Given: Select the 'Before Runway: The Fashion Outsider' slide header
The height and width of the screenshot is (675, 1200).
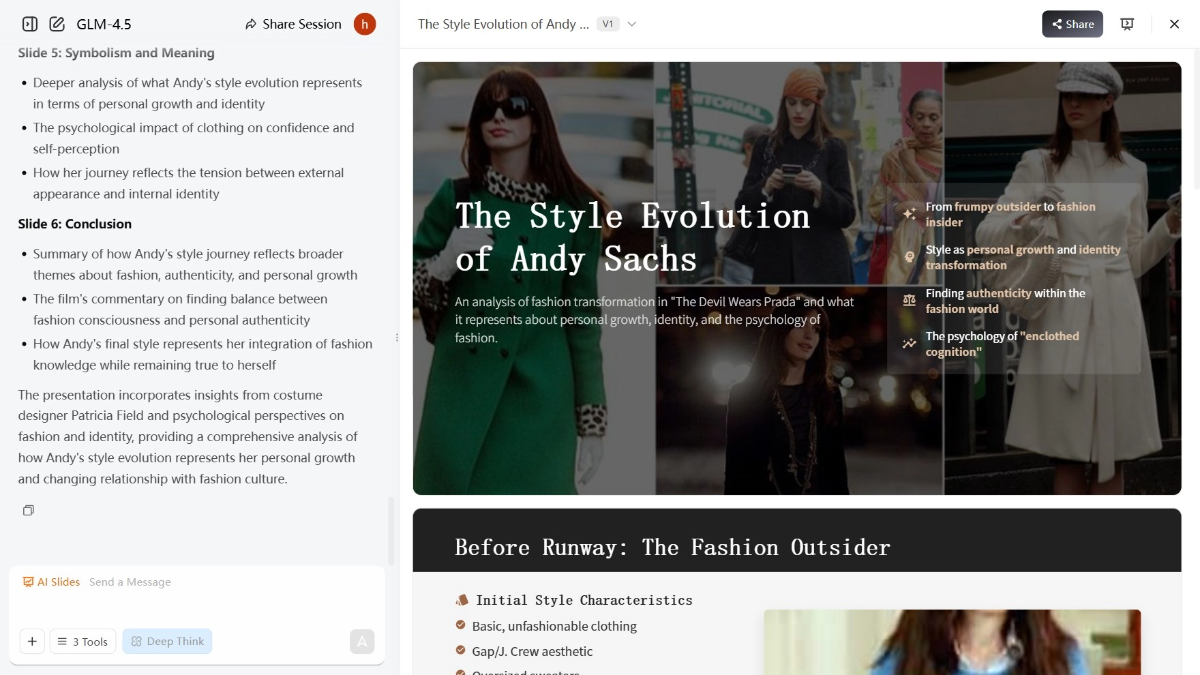Looking at the screenshot, I should pos(672,547).
